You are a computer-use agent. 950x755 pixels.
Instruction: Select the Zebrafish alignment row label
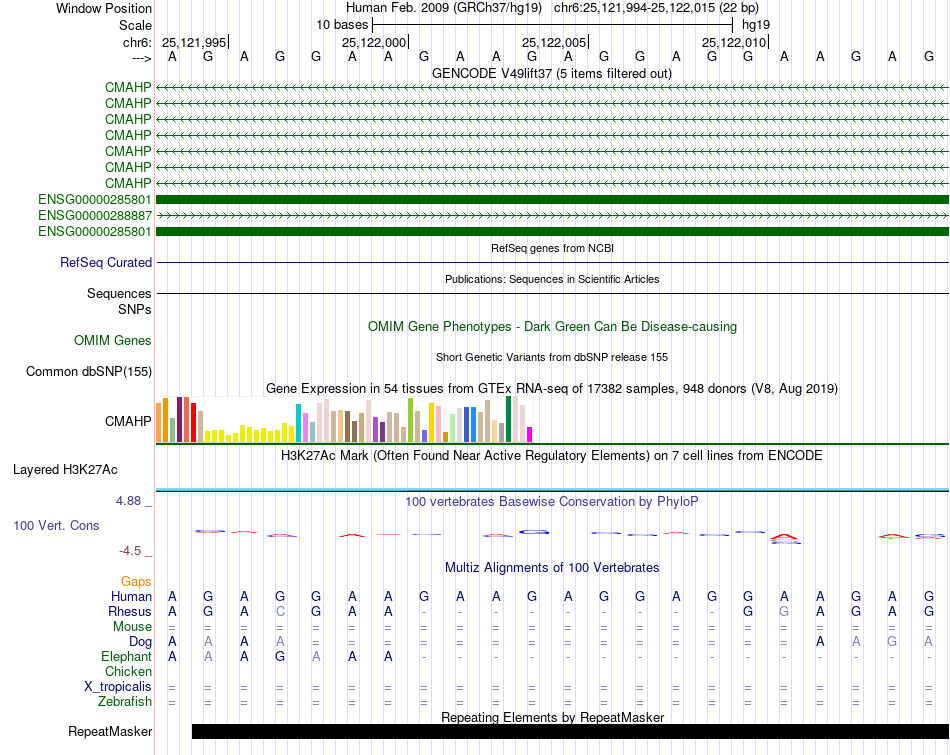tap(125, 702)
